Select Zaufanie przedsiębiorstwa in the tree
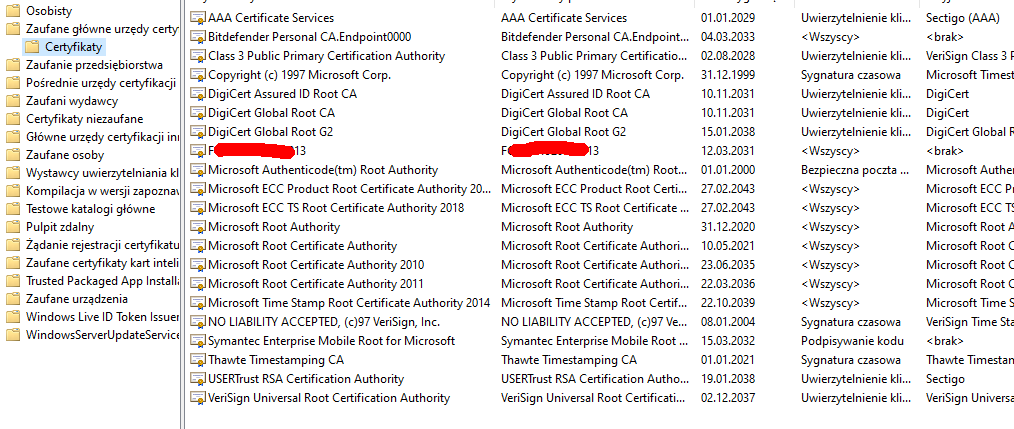1014x429 pixels. pos(94,65)
